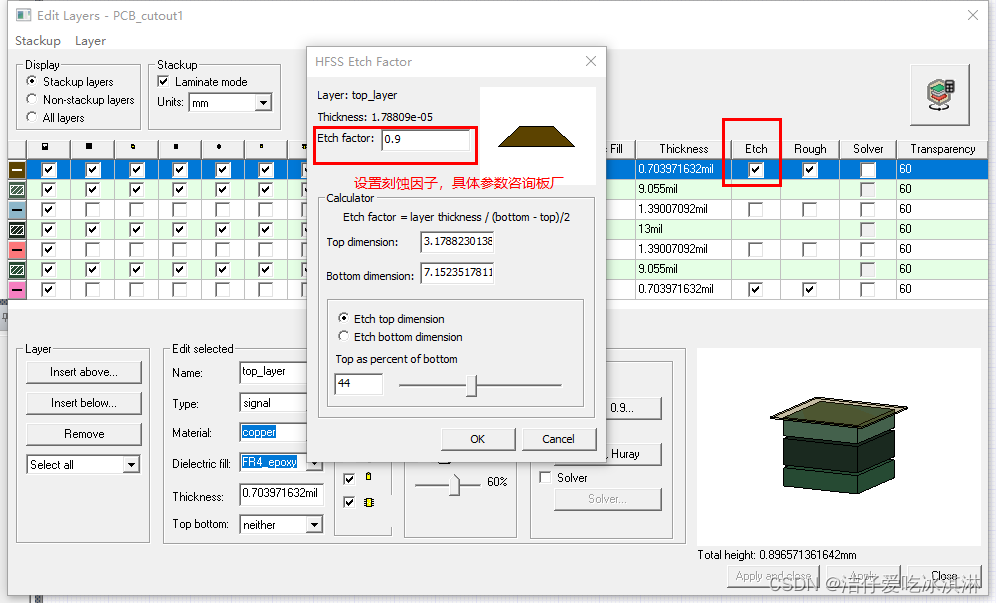Click the Insert below... button

pos(84,403)
